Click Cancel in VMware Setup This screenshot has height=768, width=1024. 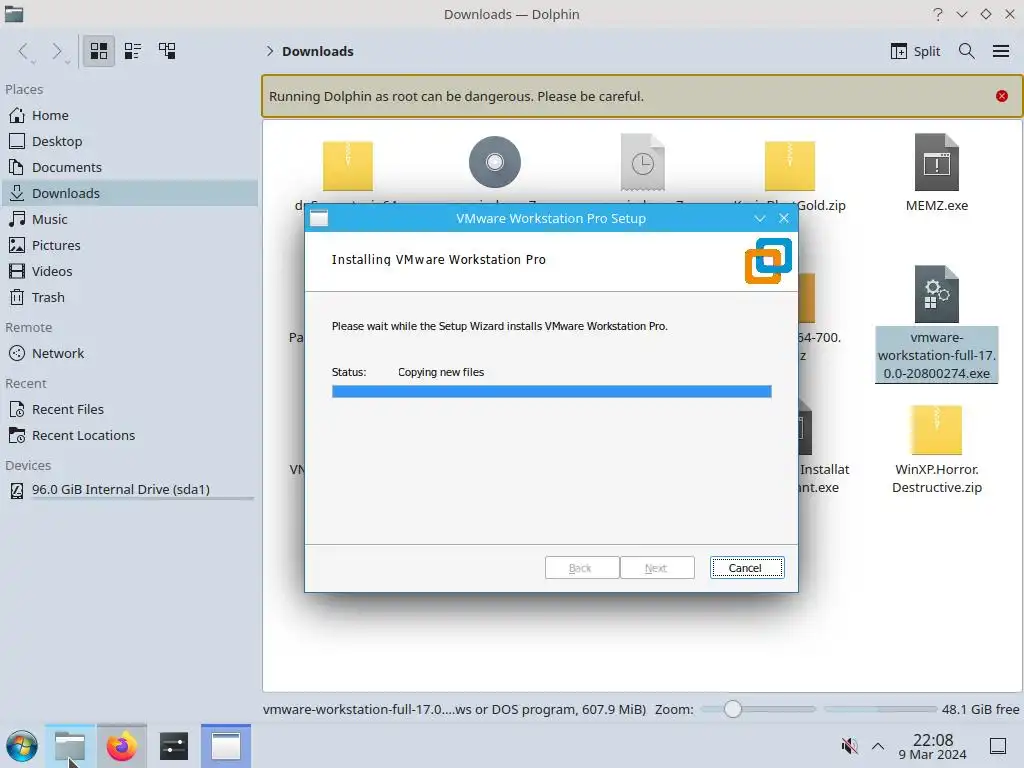pos(747,568)
